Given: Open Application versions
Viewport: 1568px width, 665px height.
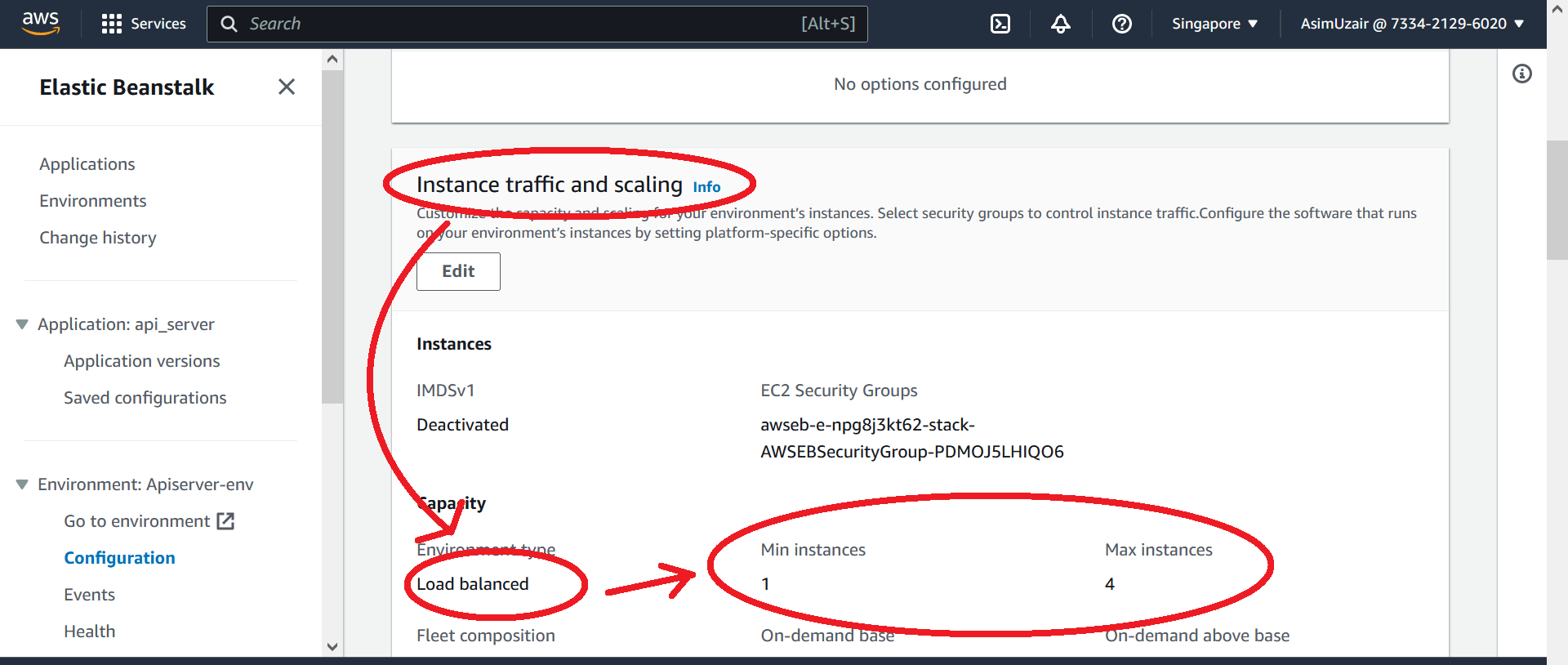Looking at the screenshot, I should tap(142, 361).
